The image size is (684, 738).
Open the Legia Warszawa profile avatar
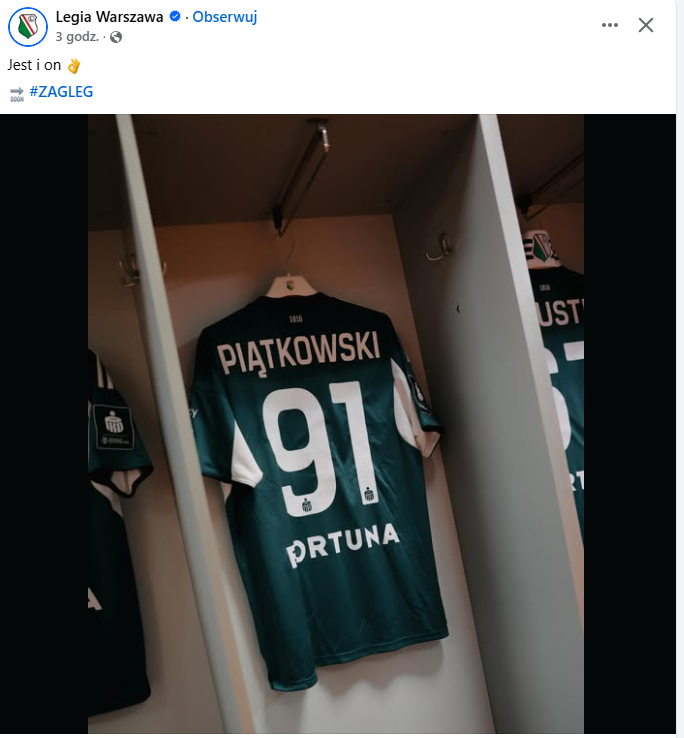(x=28, y=27)
